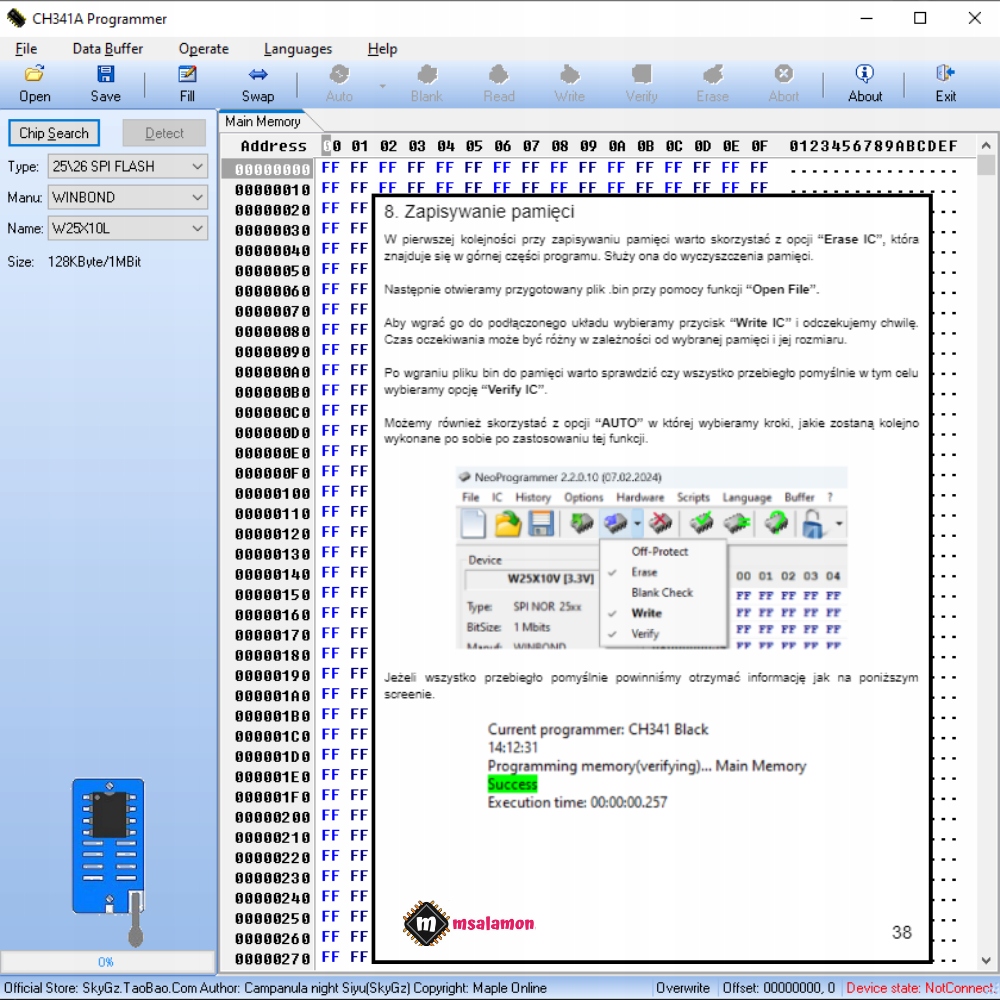1000x1000 pixels.
Task: Open the Data Buffer menu
Action: click(108, 49)
